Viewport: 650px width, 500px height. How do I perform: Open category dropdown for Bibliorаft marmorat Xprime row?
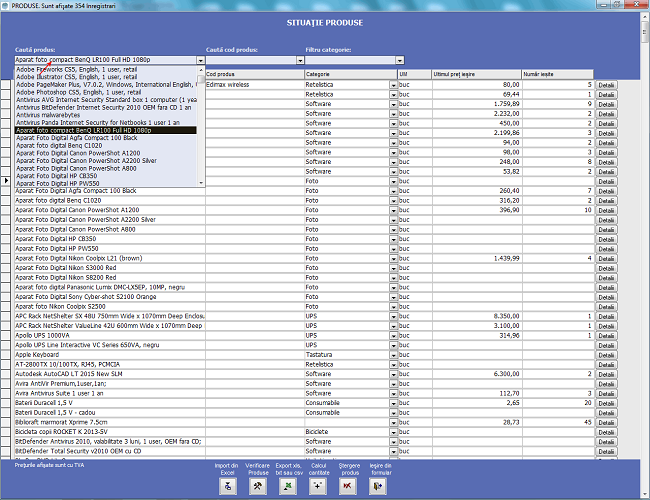point(393,422)
